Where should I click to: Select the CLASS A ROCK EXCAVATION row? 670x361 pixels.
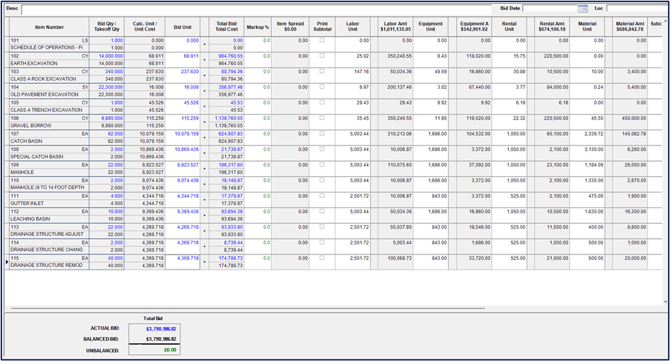tap(49, 79)
